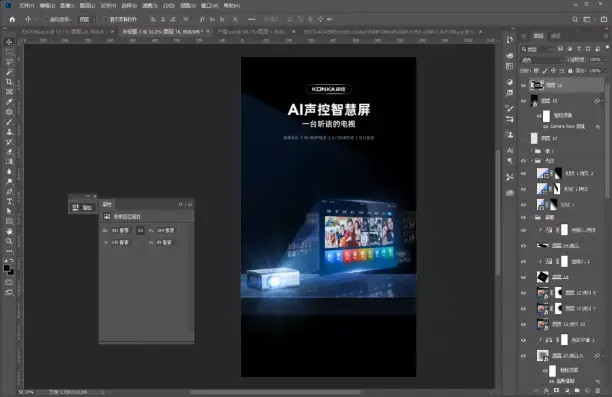Click the lock-all icon in Layers panel
This screenshot has width=612, height=397.
tap(570, 71)
